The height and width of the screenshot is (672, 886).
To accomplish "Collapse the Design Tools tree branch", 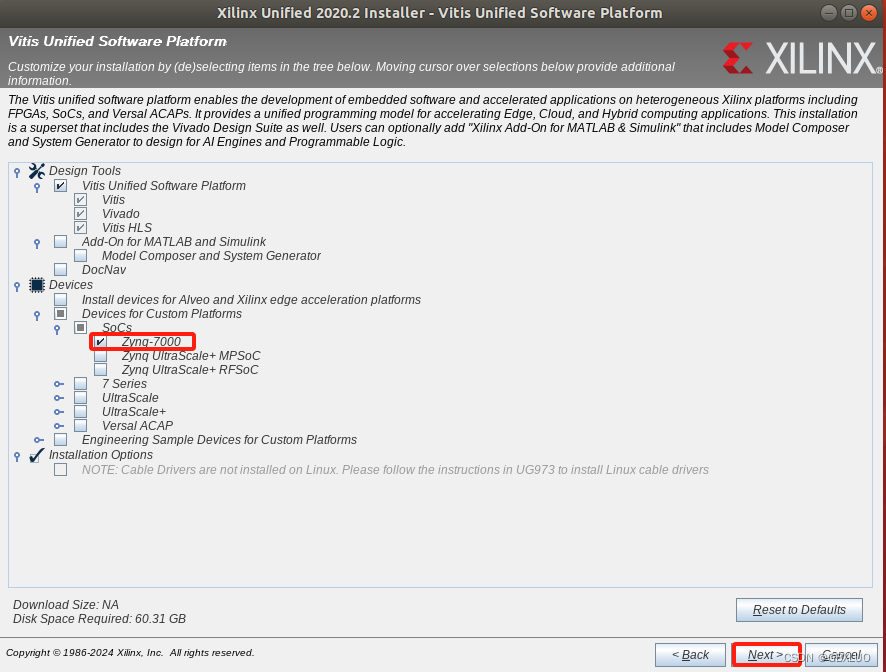I will [16, 170].
